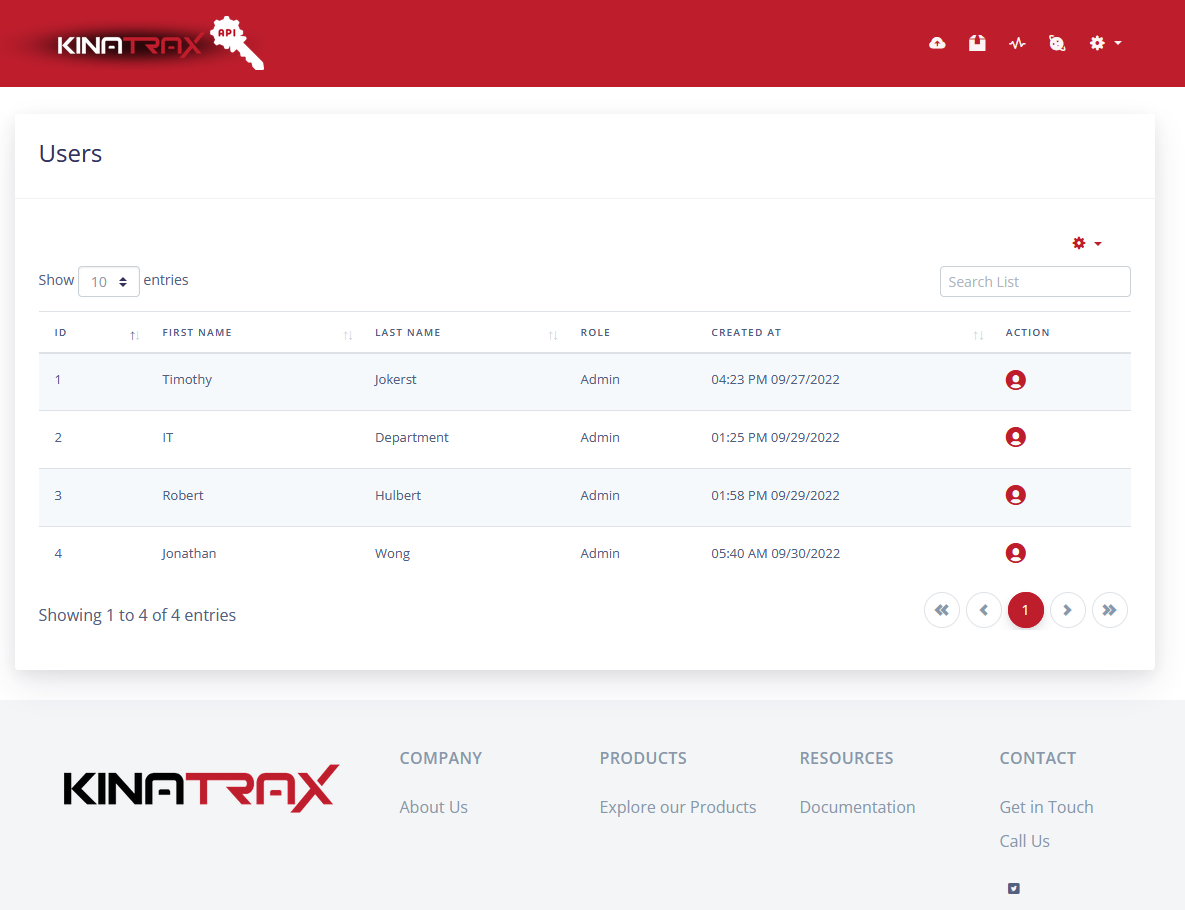The height and width of the screenshot is (910, 1185).
Task: Jump to the last page of results
Action: pyautogui.click(x=1109, y=610)
